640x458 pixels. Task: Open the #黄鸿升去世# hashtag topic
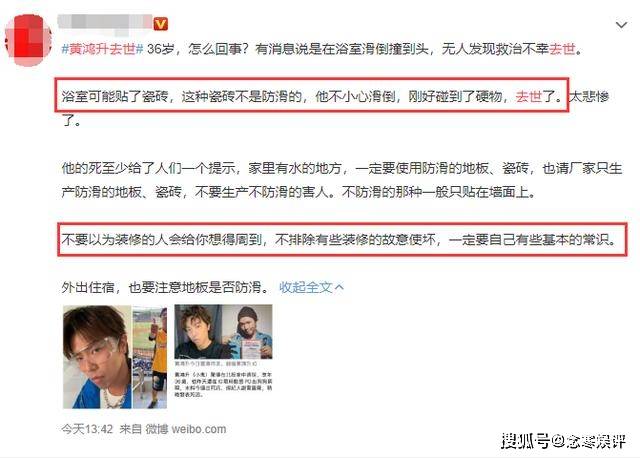tap(102, 49)
